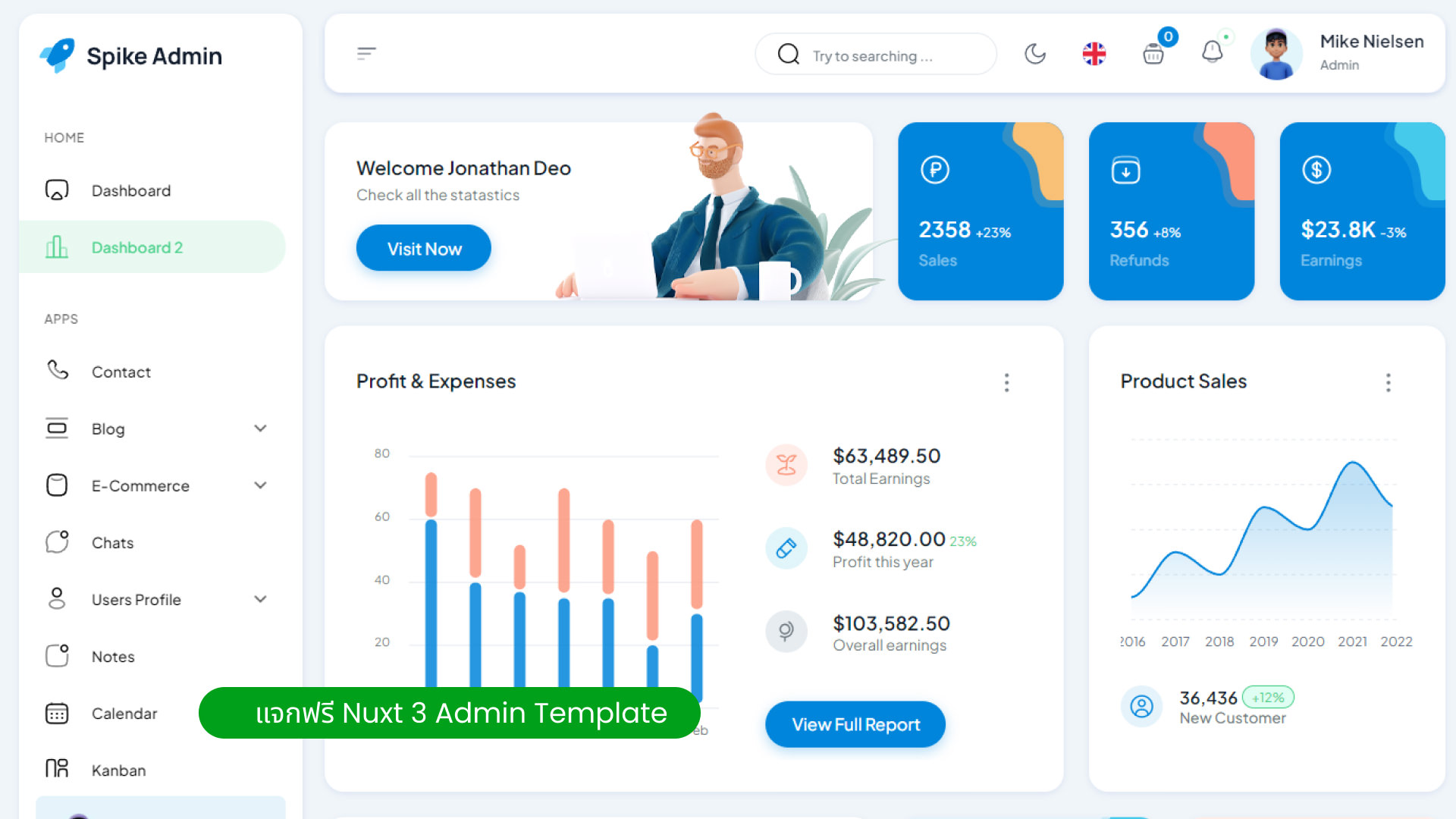
Task: Click the Calendar app icon
Action: tap(57, 713)
